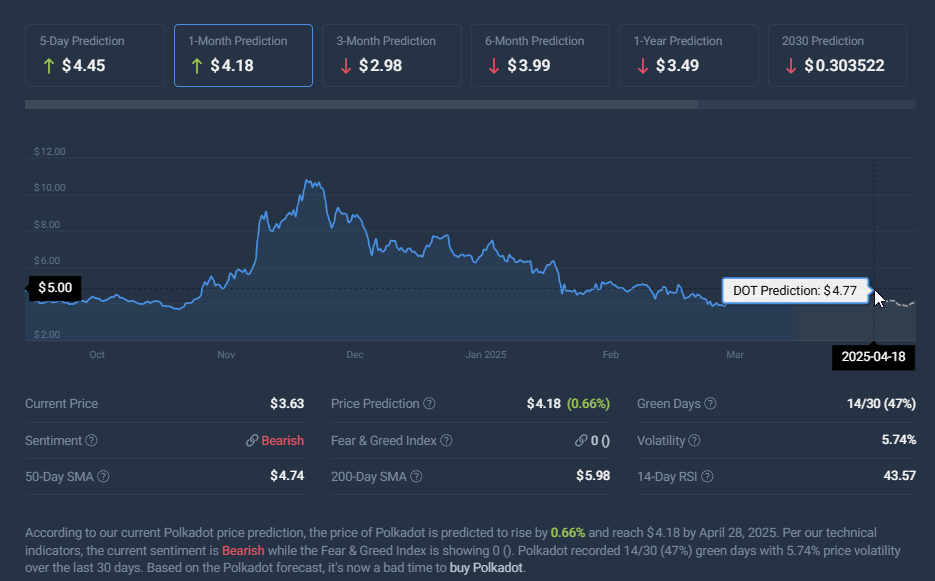Click the 1-Month Prediction tab

(x=243, y=56)
